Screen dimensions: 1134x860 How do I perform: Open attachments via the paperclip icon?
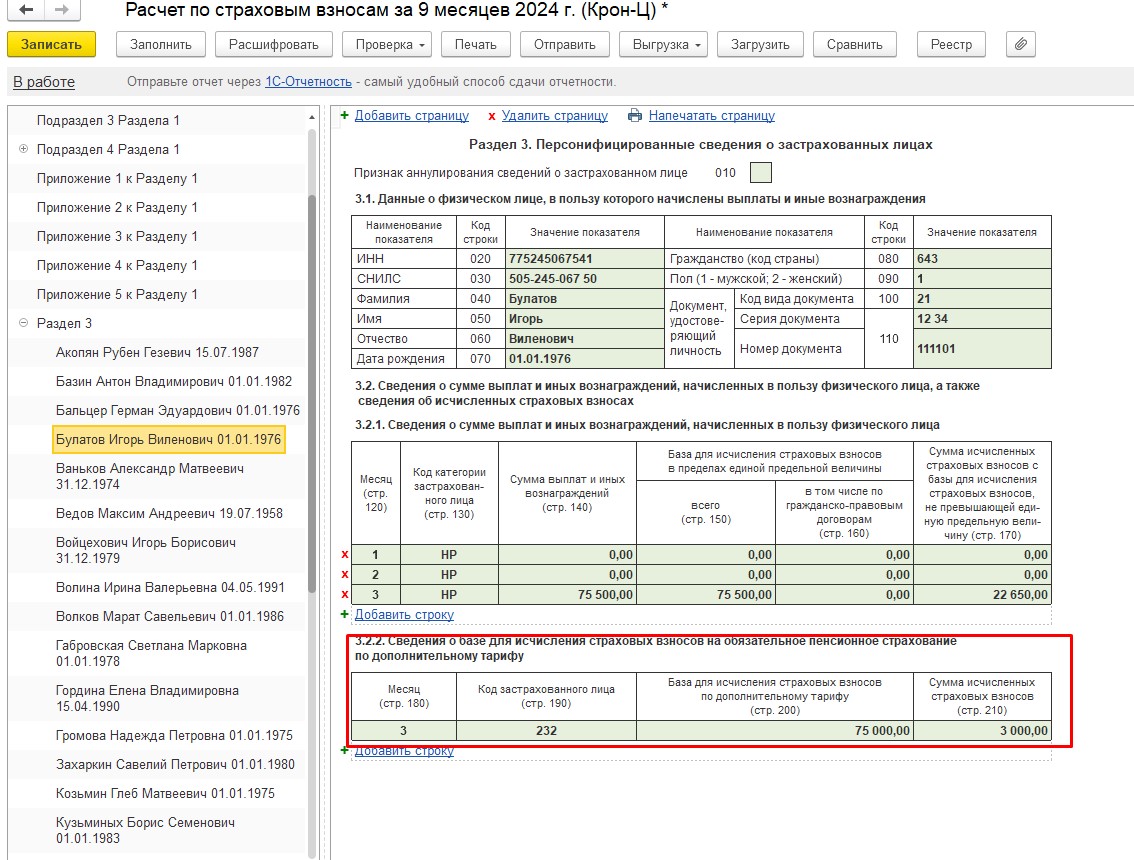[x=1020, y=44]
